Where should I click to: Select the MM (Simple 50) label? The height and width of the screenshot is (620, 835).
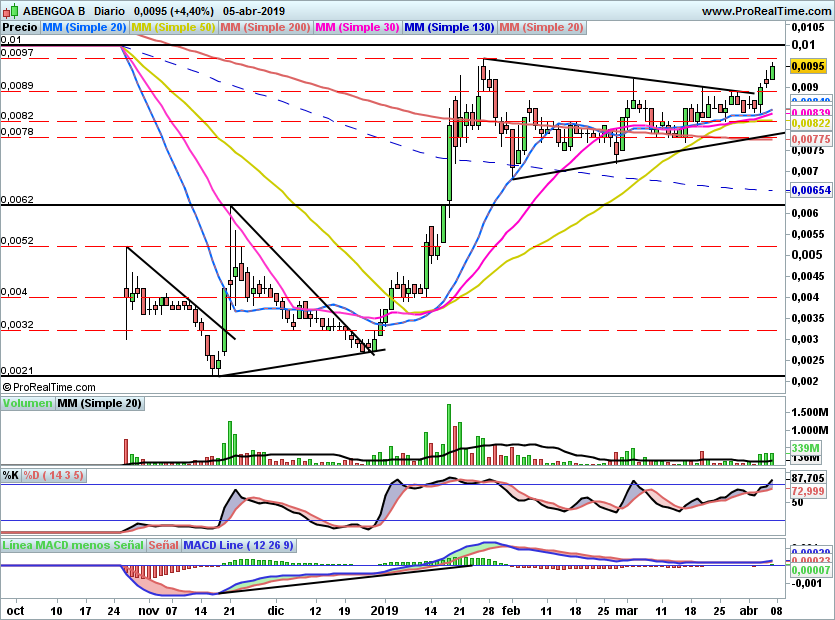[x=173, y=27]
